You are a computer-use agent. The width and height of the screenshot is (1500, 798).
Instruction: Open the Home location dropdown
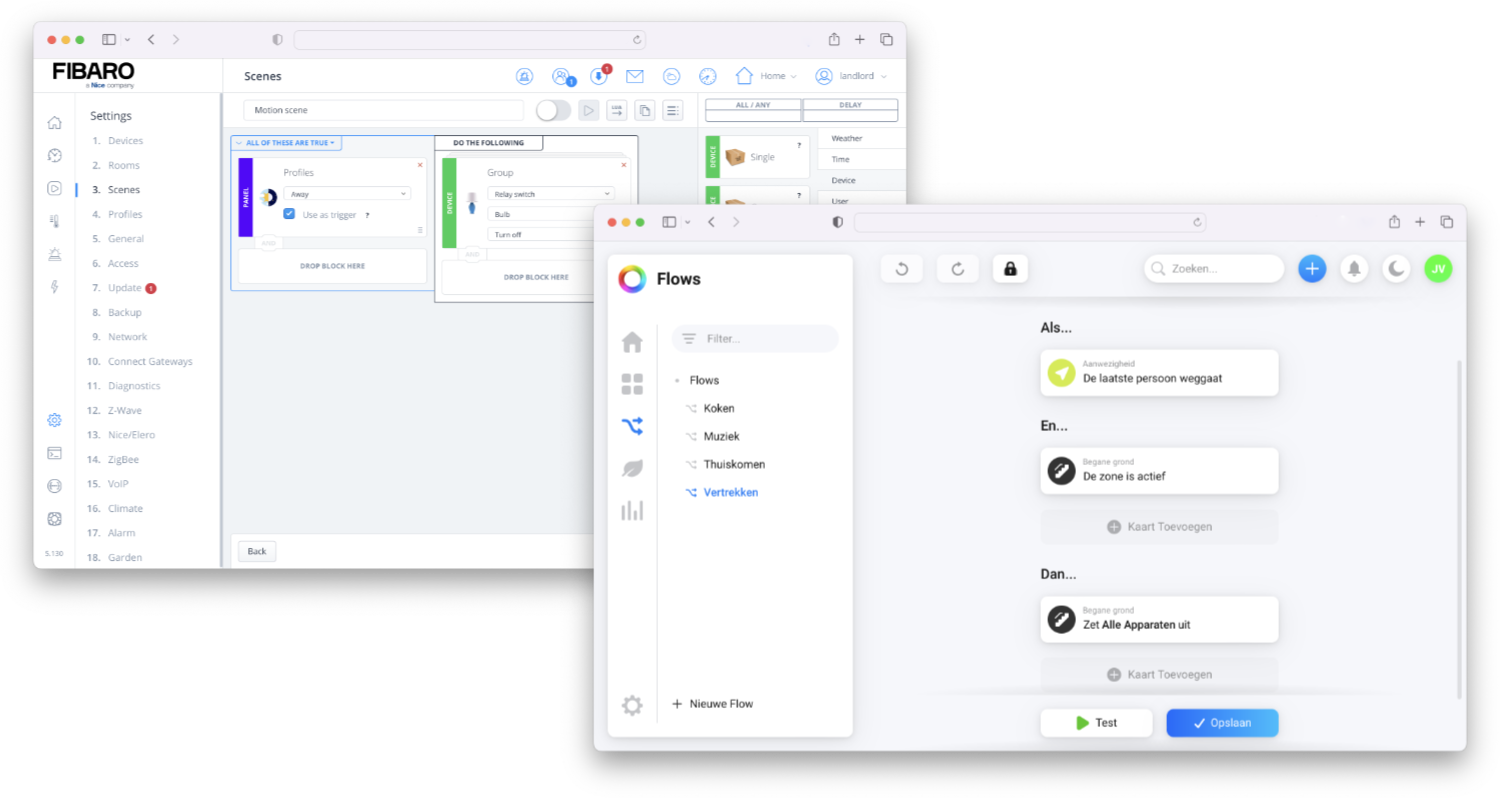point(766,76)
